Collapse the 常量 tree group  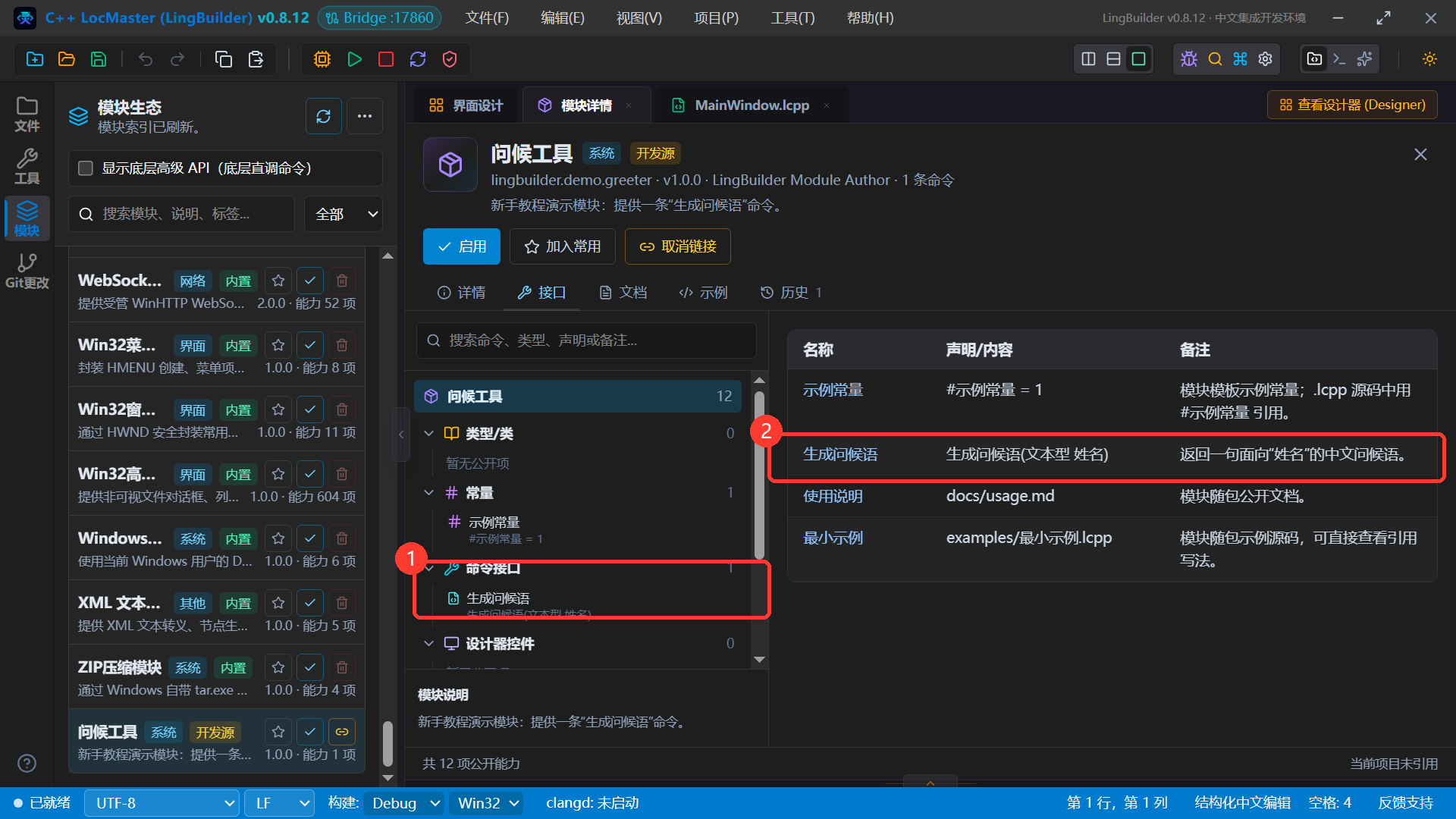[x=428, y=492]
